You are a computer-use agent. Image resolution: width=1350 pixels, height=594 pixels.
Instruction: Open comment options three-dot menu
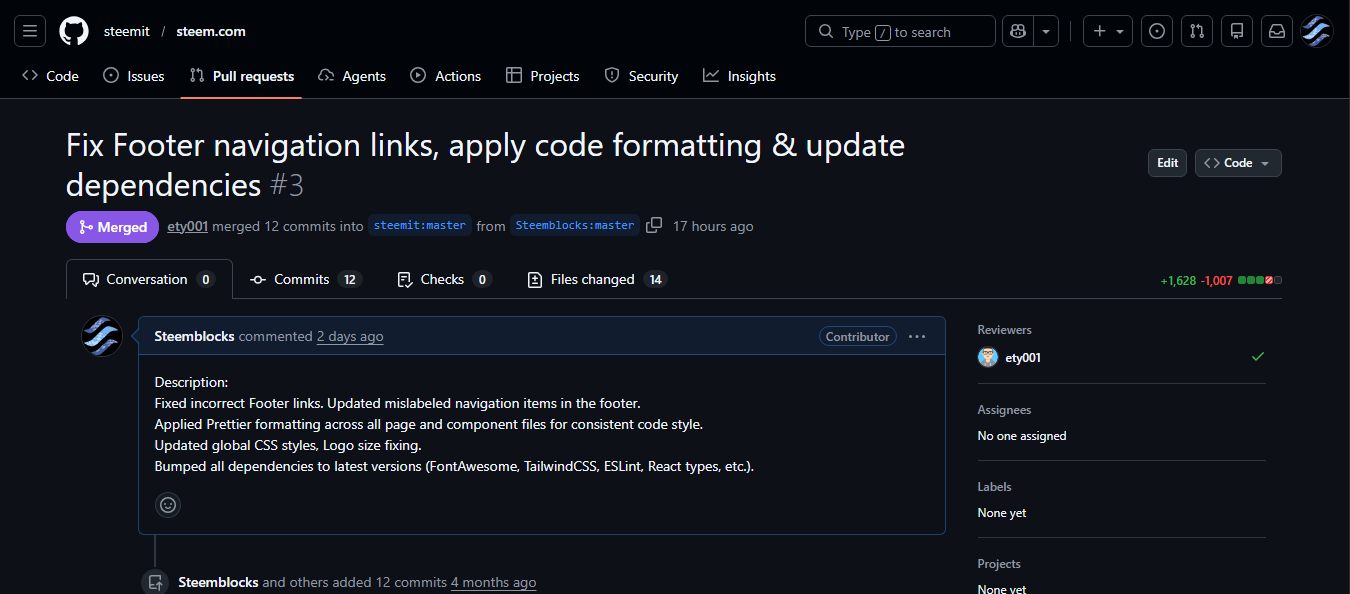(x=917, y=337)
